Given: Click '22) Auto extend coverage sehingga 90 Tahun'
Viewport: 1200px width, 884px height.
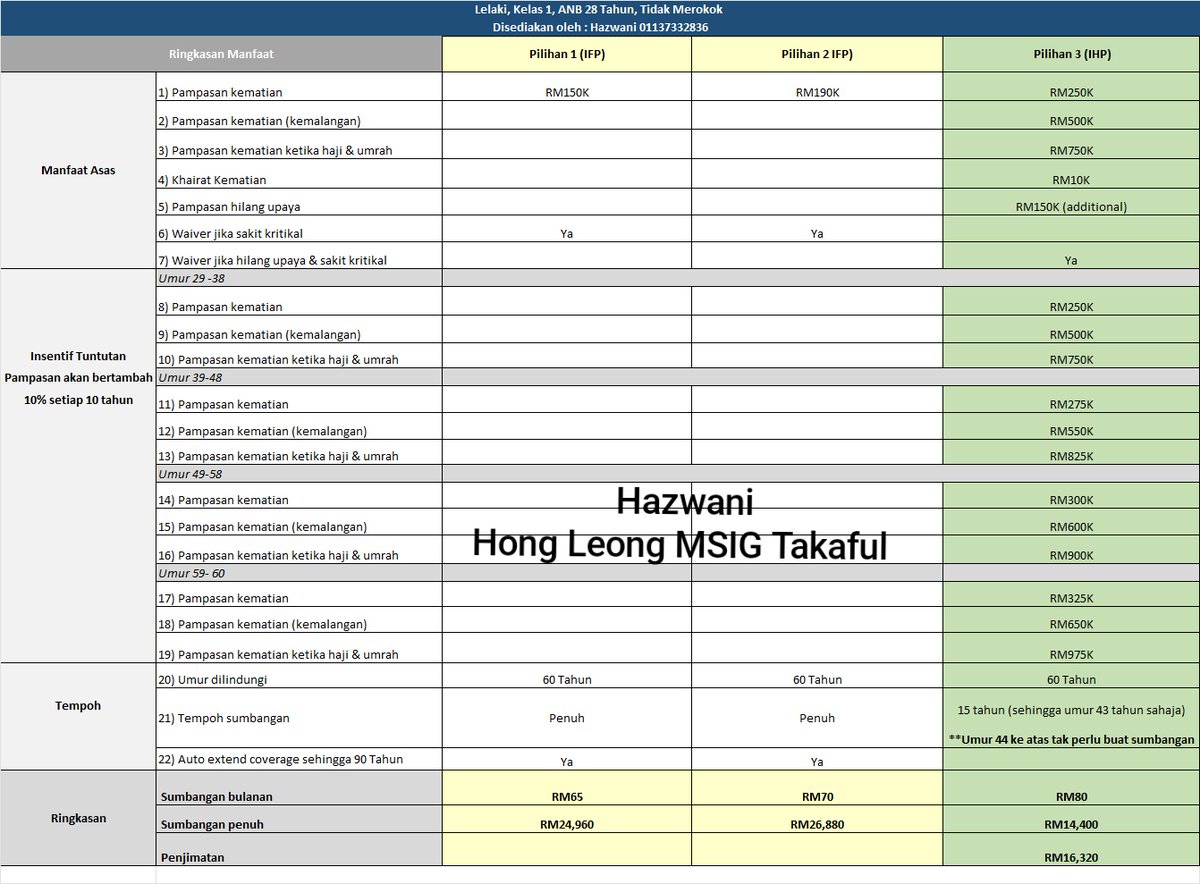Looking at the screenshot, I should click(280, 759).
